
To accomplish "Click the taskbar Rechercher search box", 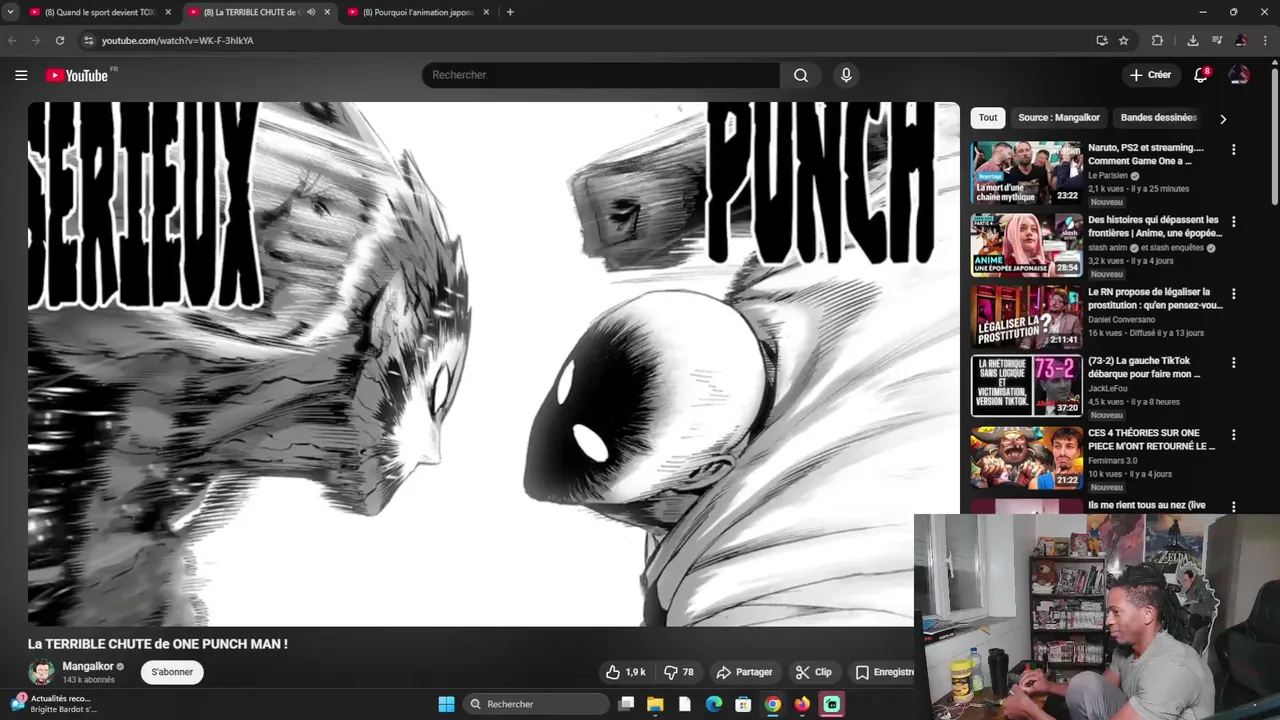I will 538,704.
